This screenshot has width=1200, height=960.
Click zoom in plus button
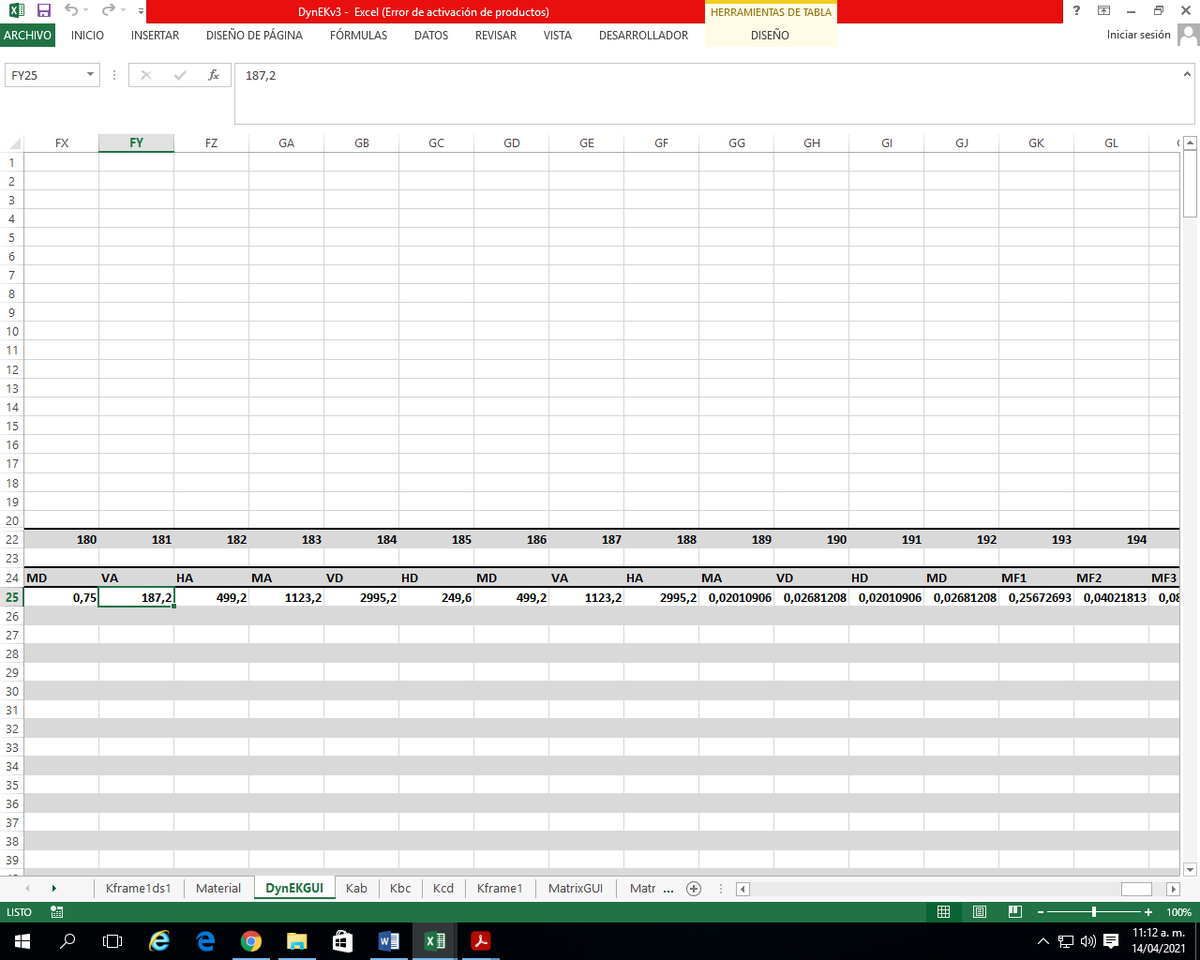(x=1148, y=912)
